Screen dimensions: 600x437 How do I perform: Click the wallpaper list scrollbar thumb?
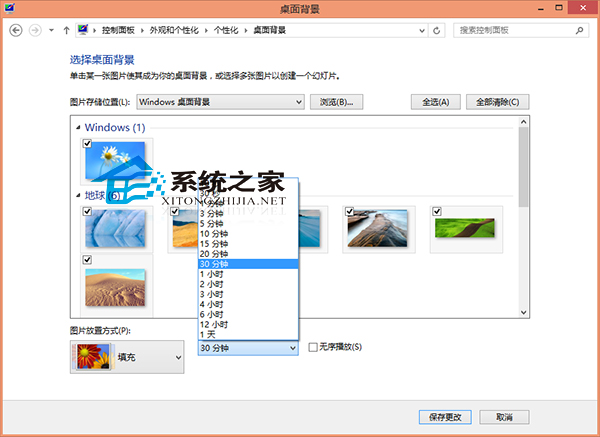tap(523, 167)
